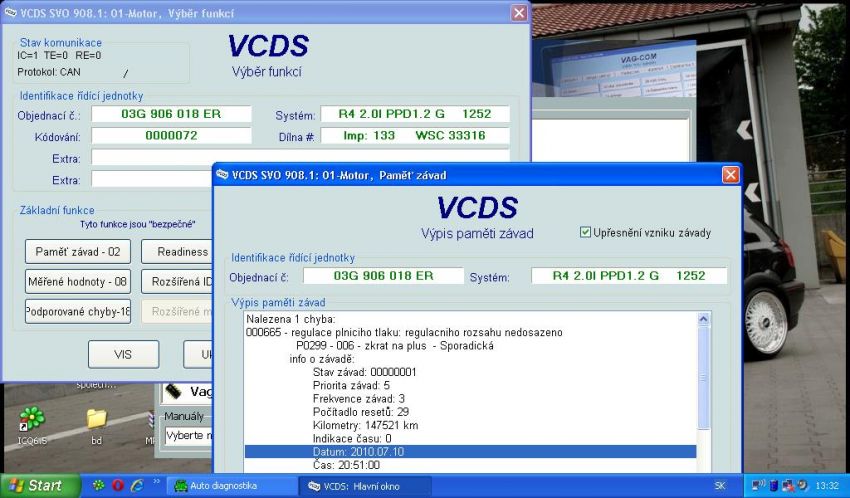Click the VIS button
850x498 pixels.
123,354
